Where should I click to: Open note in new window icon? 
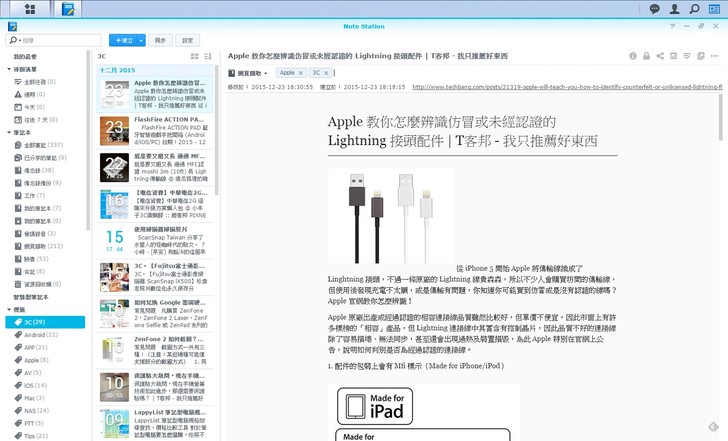coord(701,56)
